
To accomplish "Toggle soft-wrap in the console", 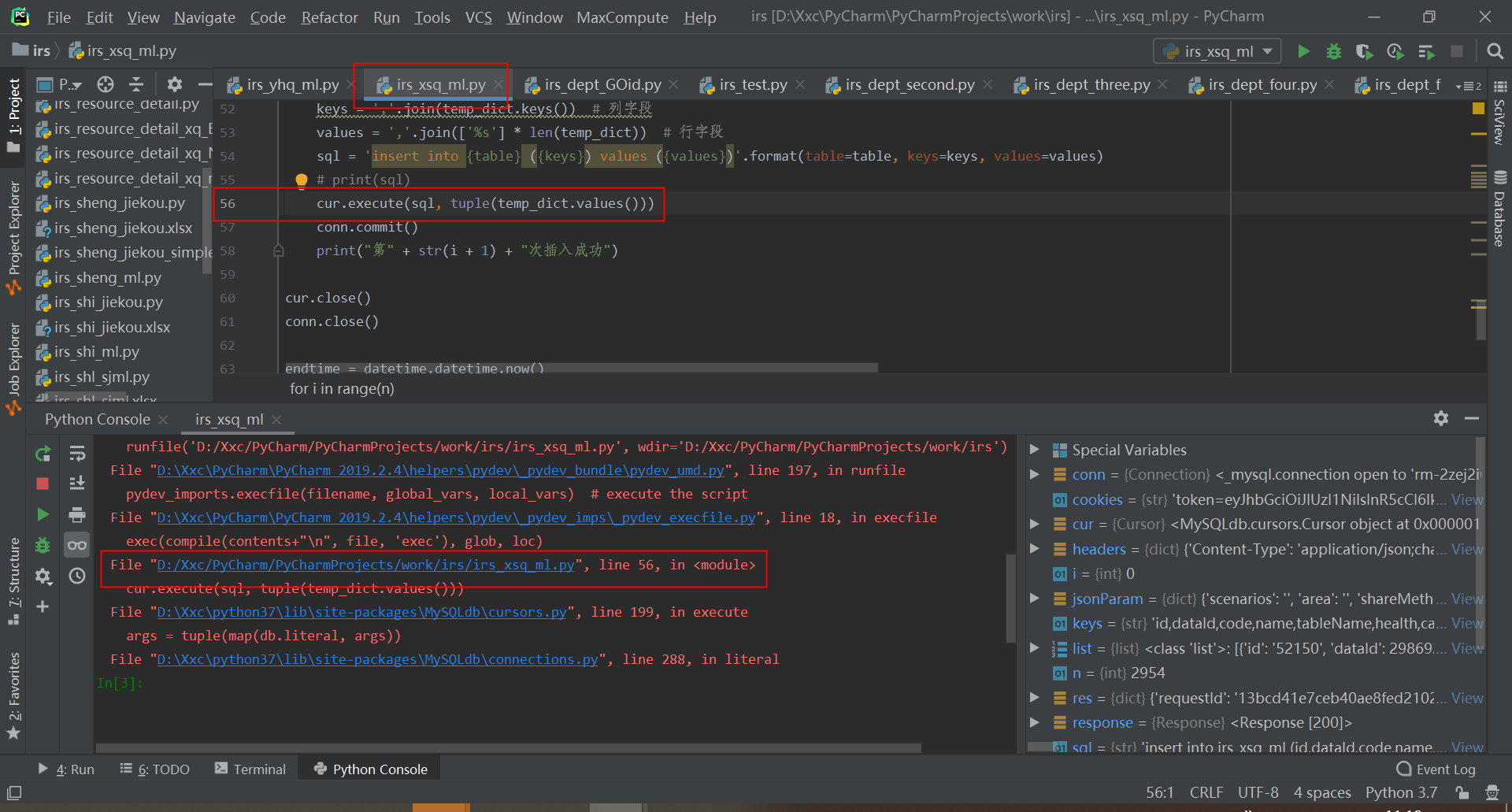I will tap(77, 454).
